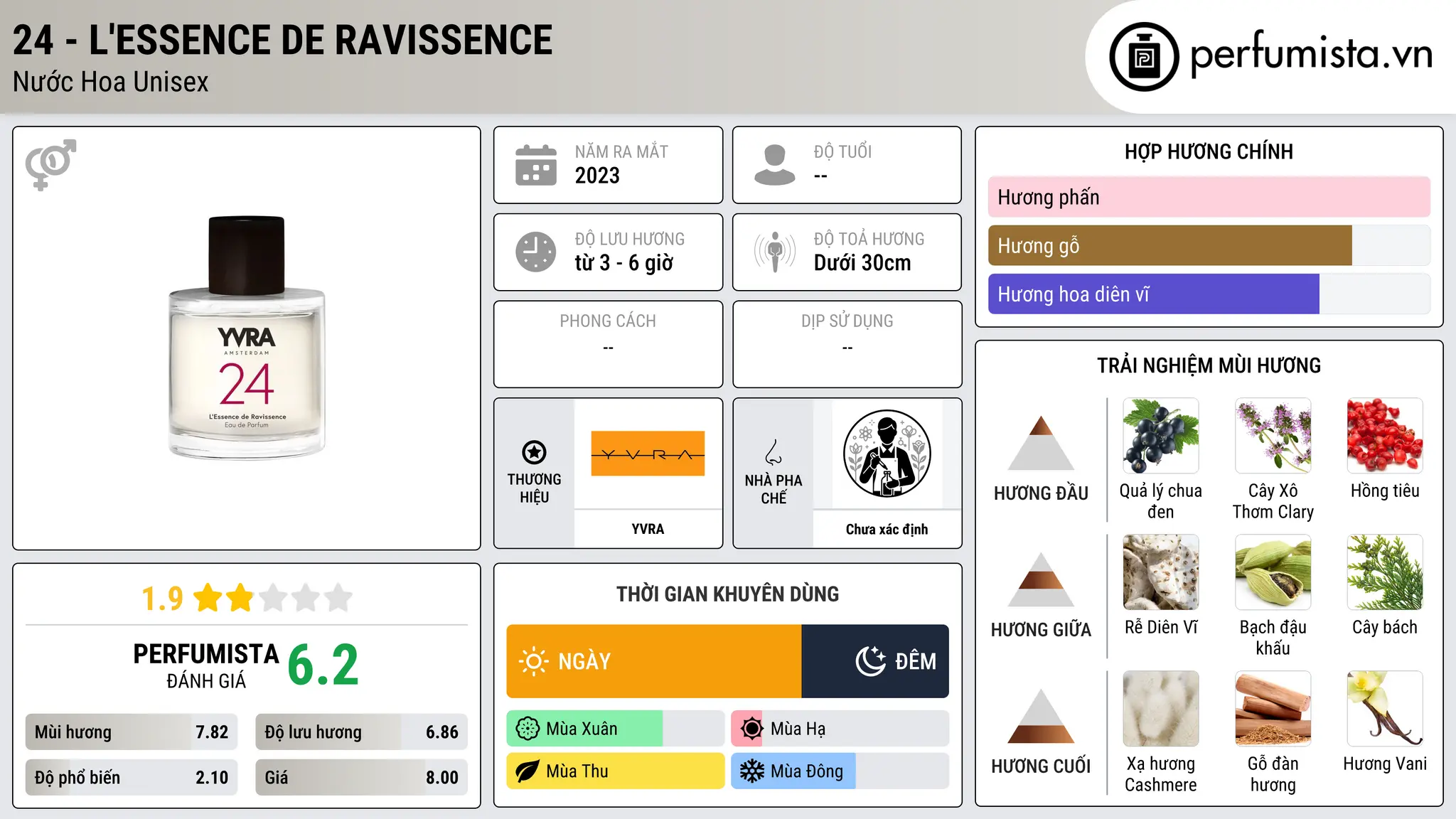
Task: Click the nose icon above Nhà pha chế
Action: click(773, 452)
